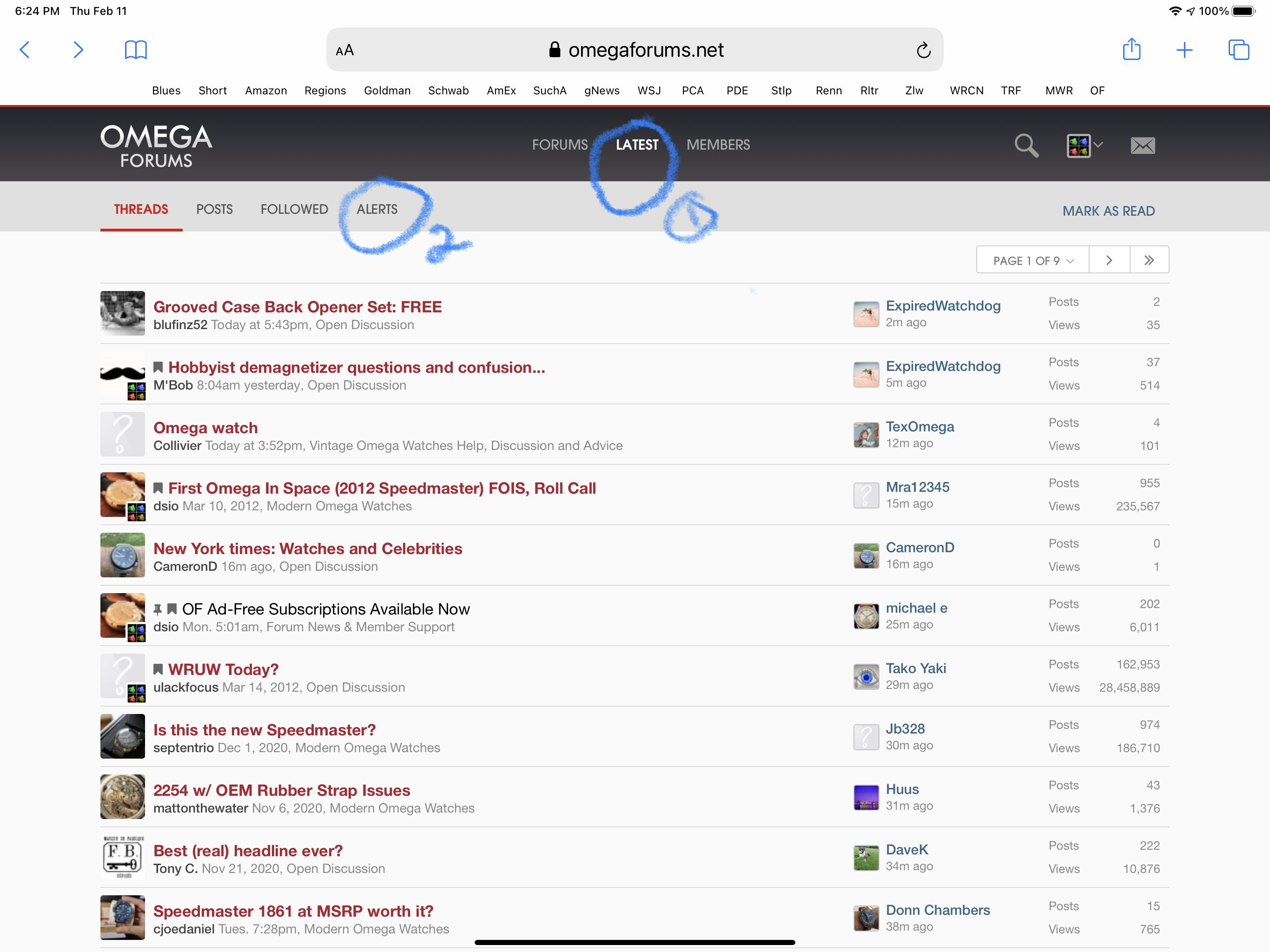
Task: Open the Alerts tab
Action: click(377, 209)
